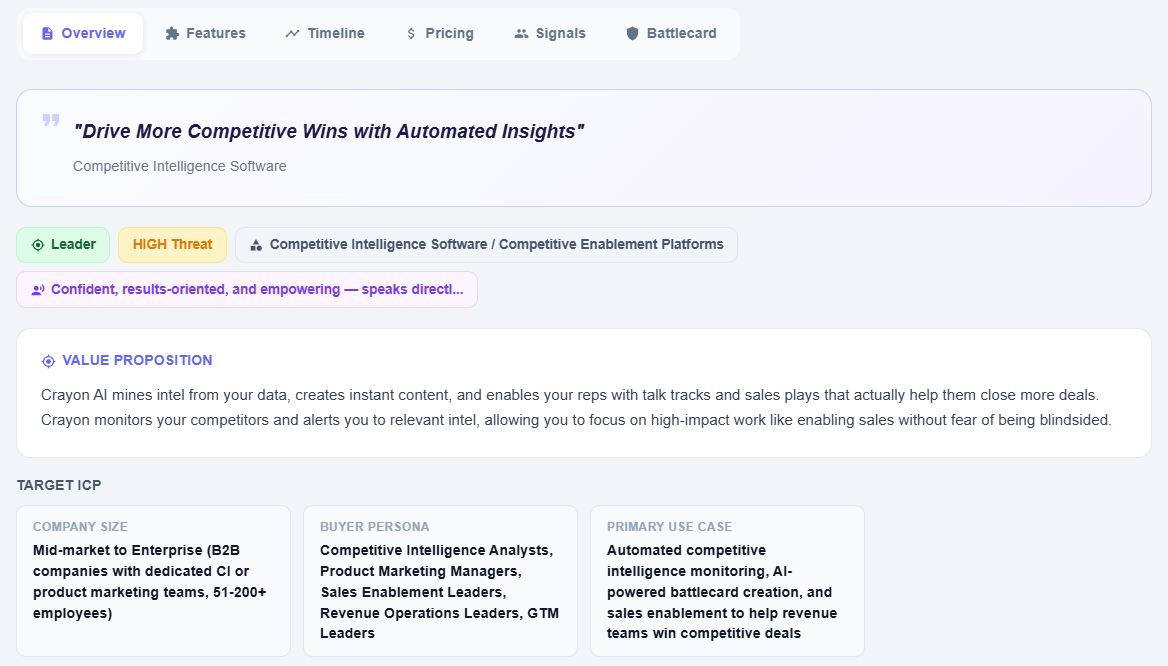Select the Buyer Persona card
The image size is (1168, 666).
pos(440,580)
